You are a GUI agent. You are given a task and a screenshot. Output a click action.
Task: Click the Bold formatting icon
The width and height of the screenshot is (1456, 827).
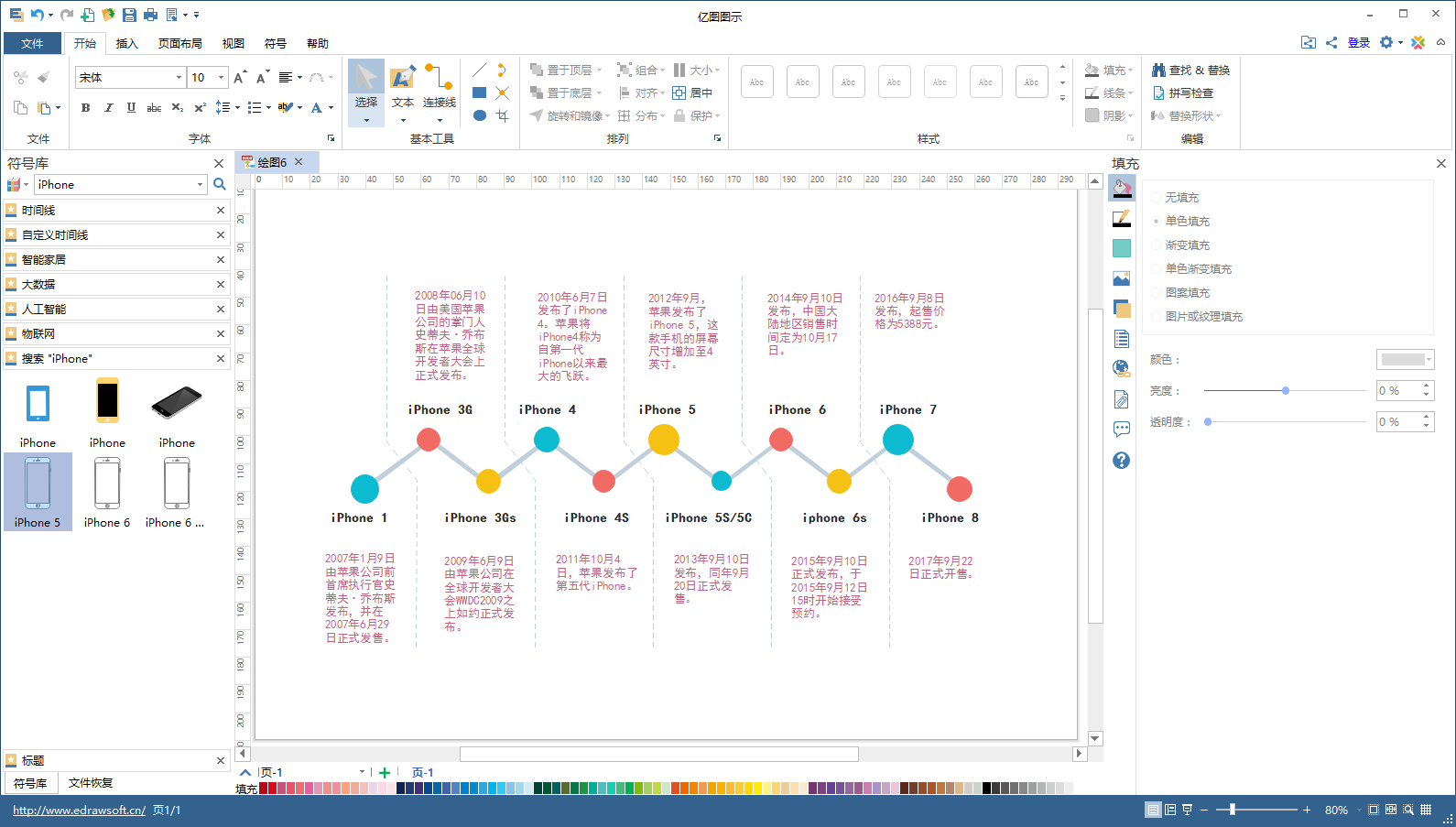[x=86, y=108]
